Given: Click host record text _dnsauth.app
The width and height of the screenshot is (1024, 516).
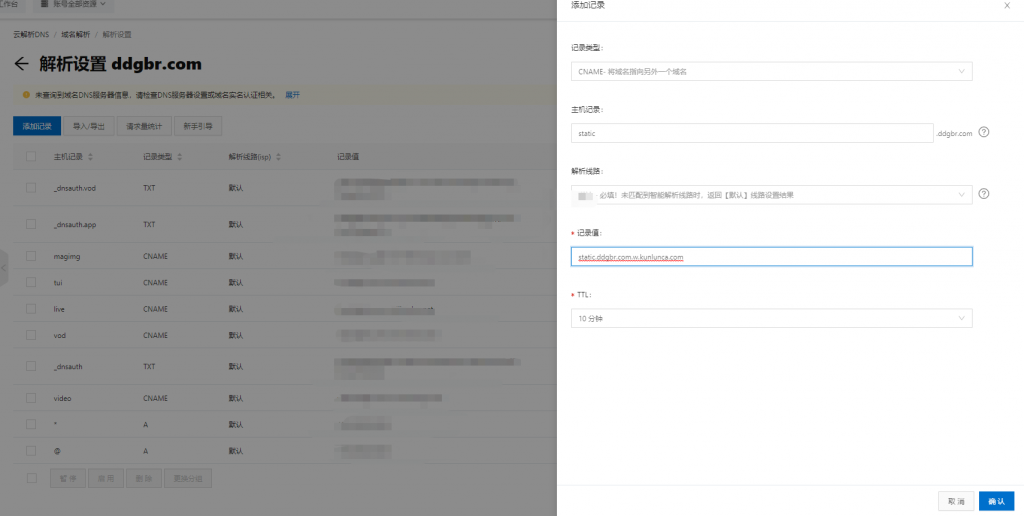Looking at the screenshot, I should click(x=75, y=225).
